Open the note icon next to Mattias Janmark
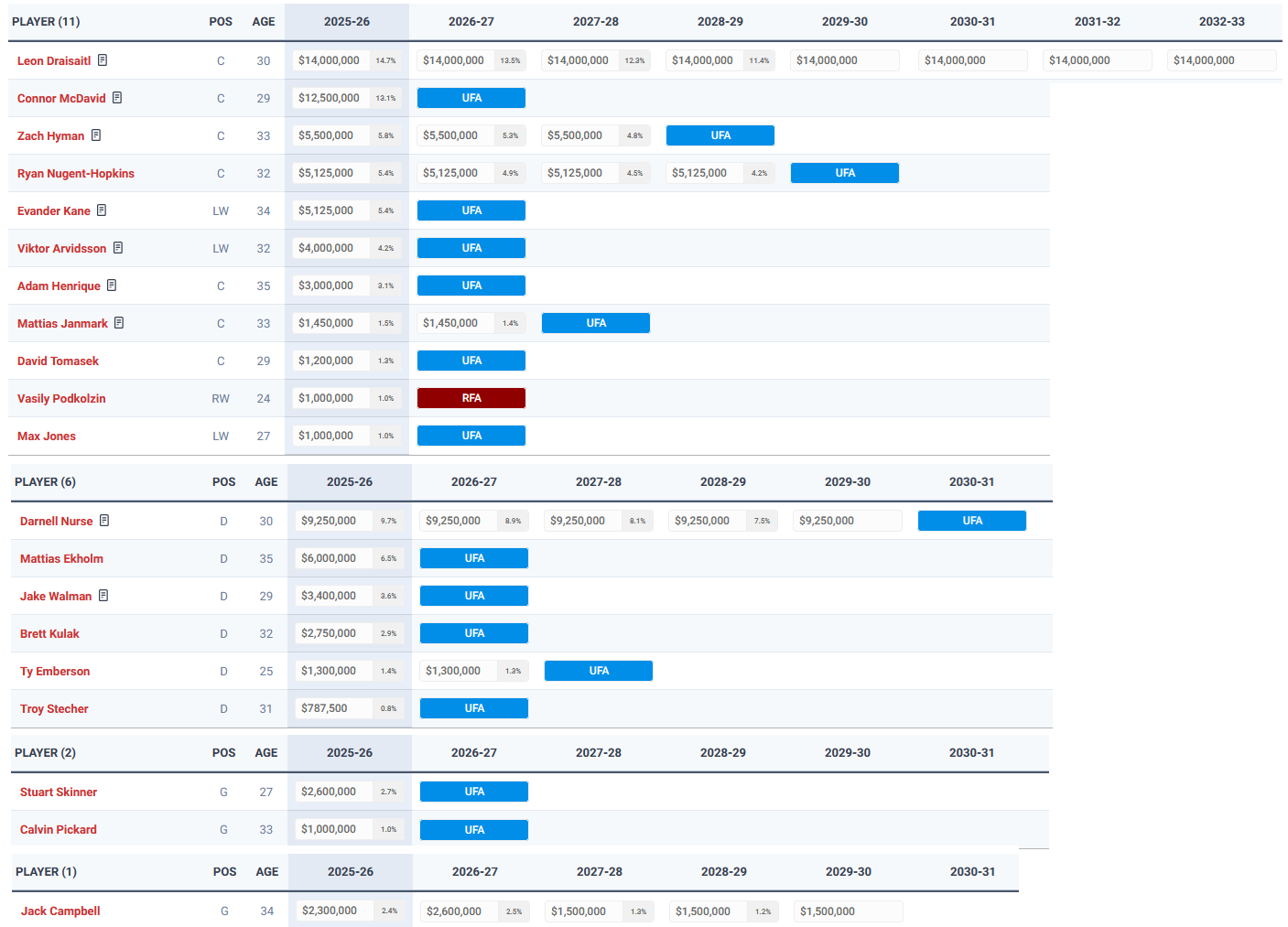 [x=119, y=323]
